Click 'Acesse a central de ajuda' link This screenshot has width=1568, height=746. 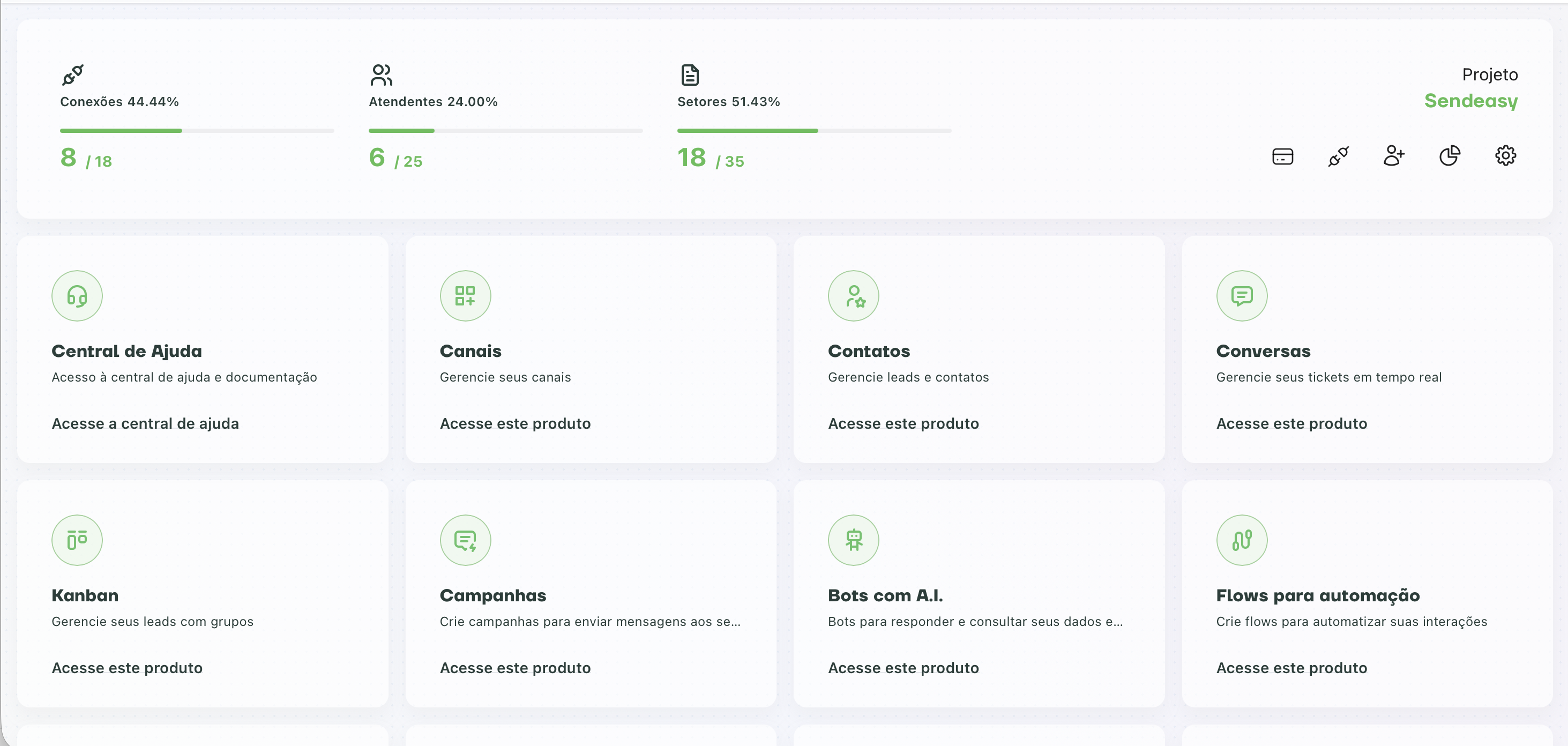(145, 423)
